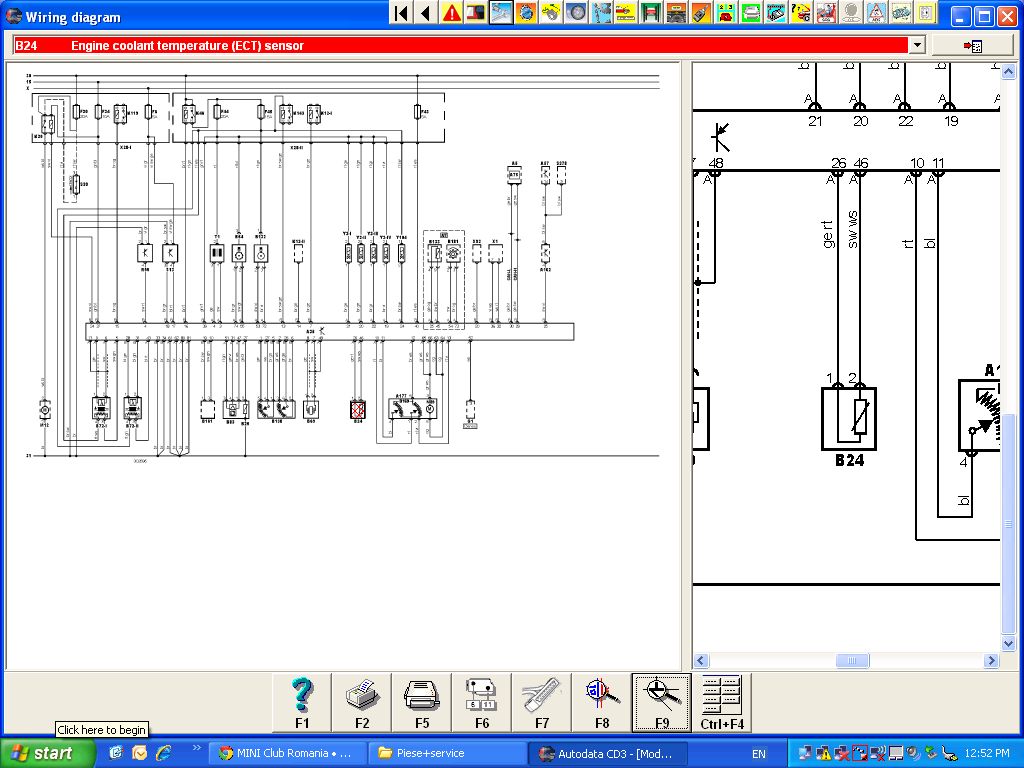1024x768 pixels.
Task: Go to first page with skip-back arrow
Action: click(401, 13)
